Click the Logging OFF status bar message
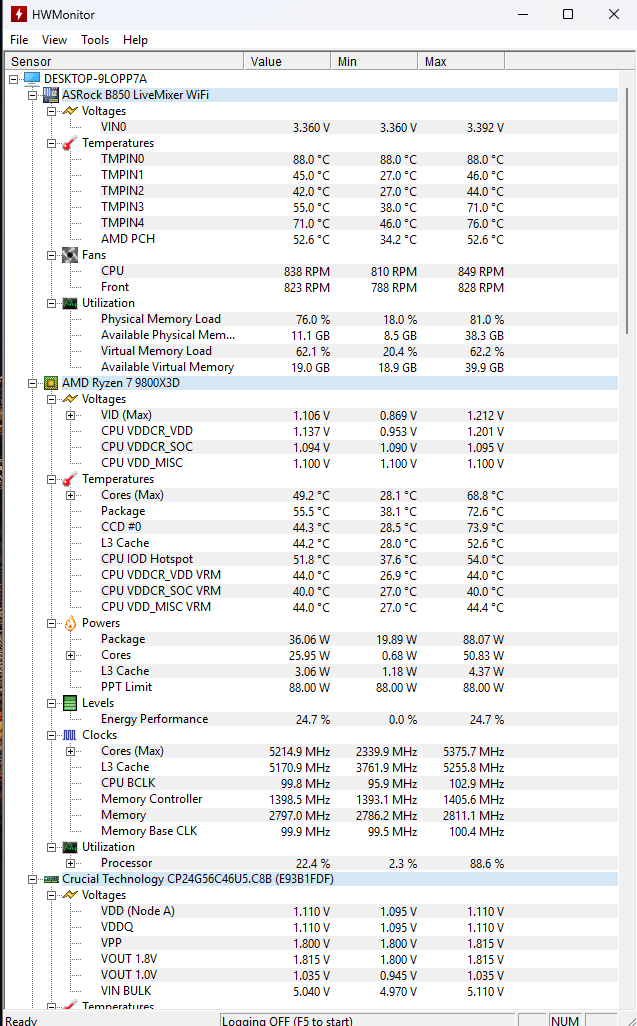The height and width of the screenshot is (1026, 637). coord(368,1020)
